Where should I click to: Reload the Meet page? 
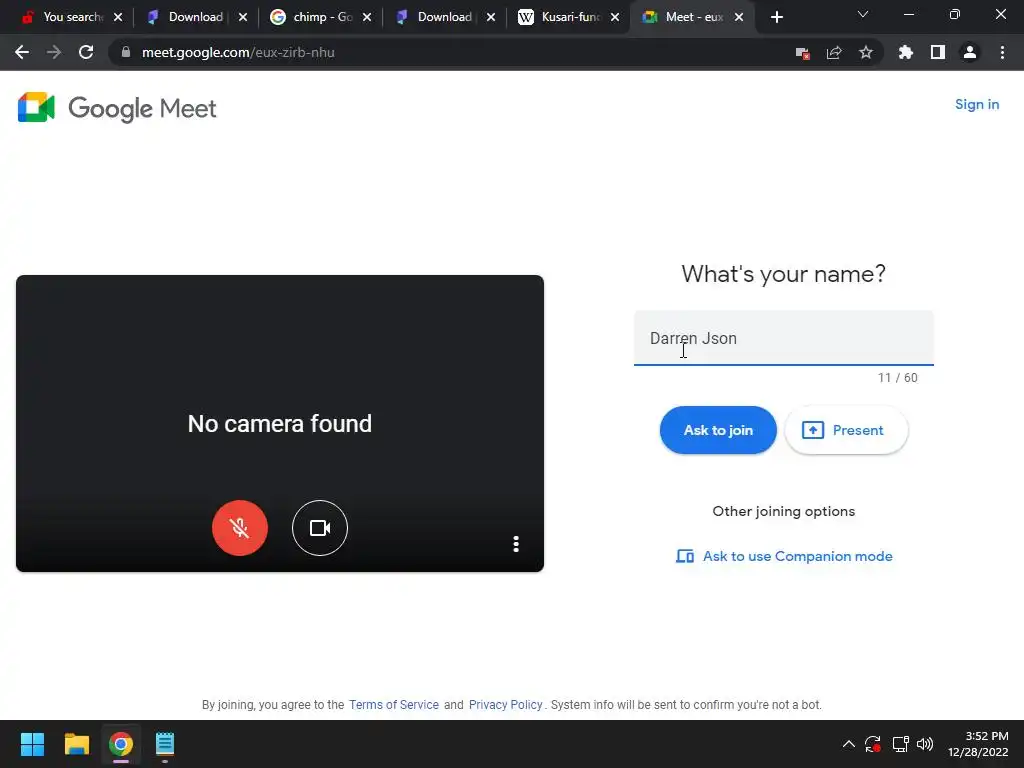coord(86,52)
